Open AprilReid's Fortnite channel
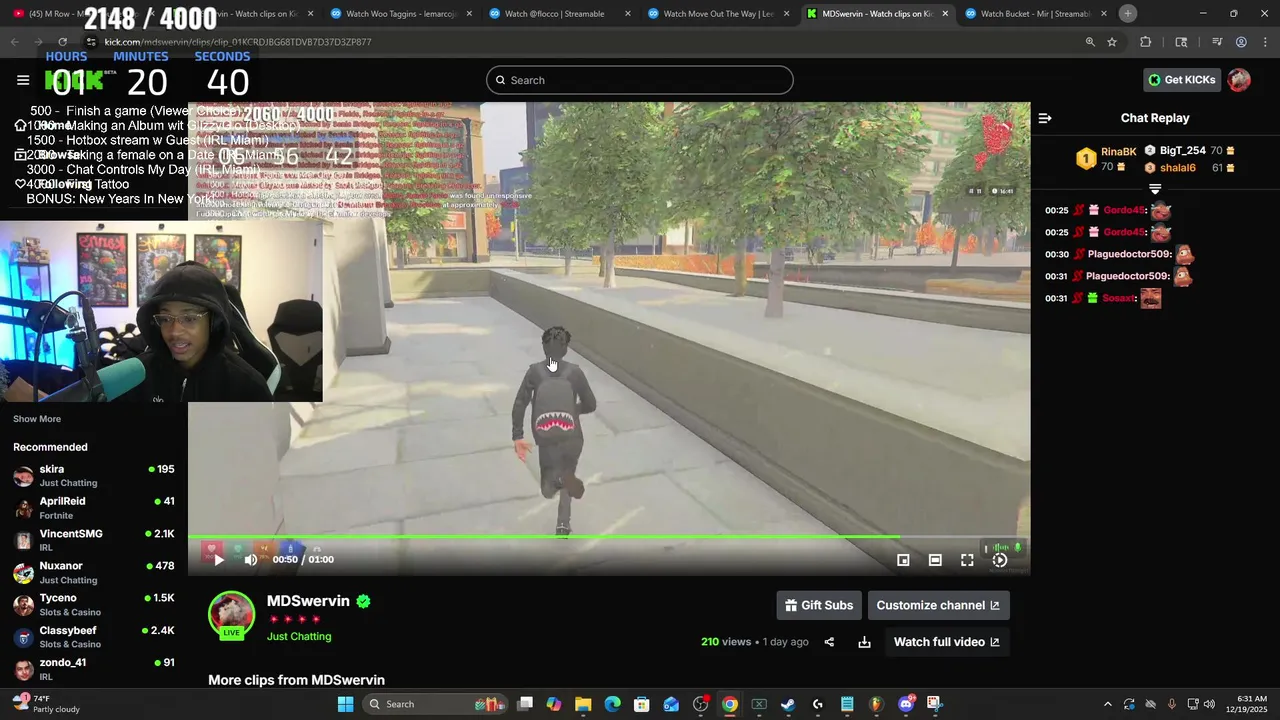Viewport: 1280px width, 720px height. [x=94, y=508]
